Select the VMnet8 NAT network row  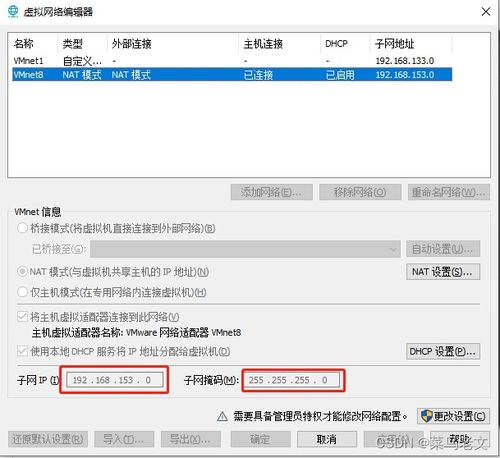(x=232, y=74)
